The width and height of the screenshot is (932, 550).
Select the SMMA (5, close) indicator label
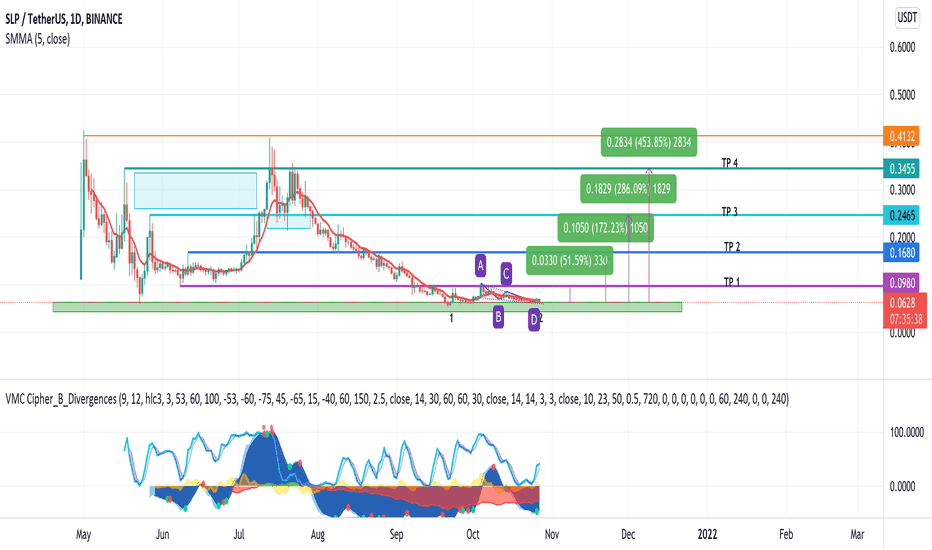tap(37, 39)
